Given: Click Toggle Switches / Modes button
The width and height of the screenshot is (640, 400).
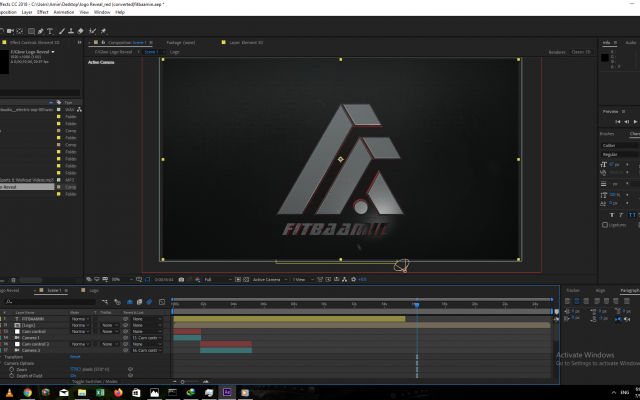Looking at the screenshot, I should point(95,382).
